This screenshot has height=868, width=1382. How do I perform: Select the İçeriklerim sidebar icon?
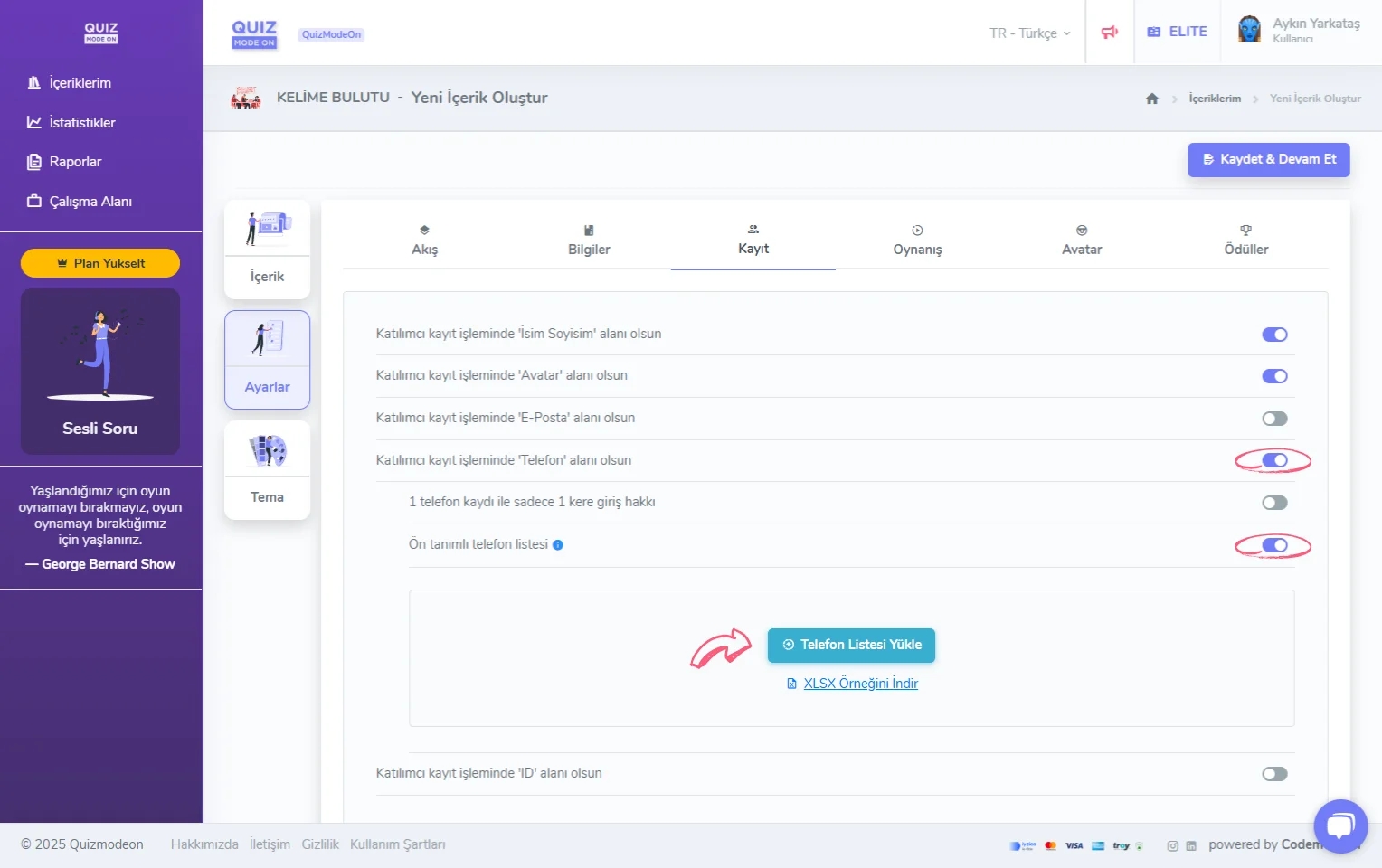pyautogui.click(x=34, y=82)
